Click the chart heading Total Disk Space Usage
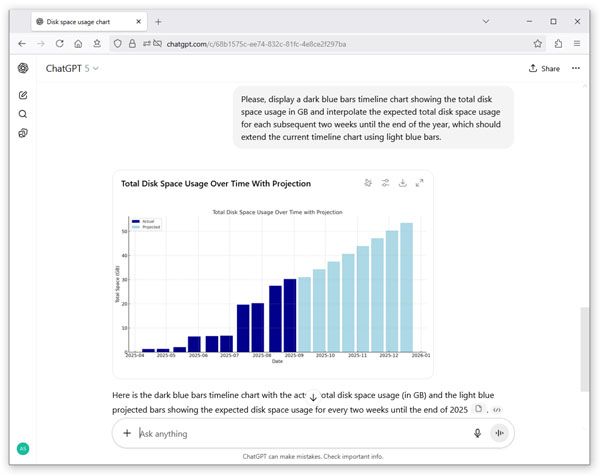The height and width of the screenshot is (476, 600). pyautogui.click(x=216, y=184)
